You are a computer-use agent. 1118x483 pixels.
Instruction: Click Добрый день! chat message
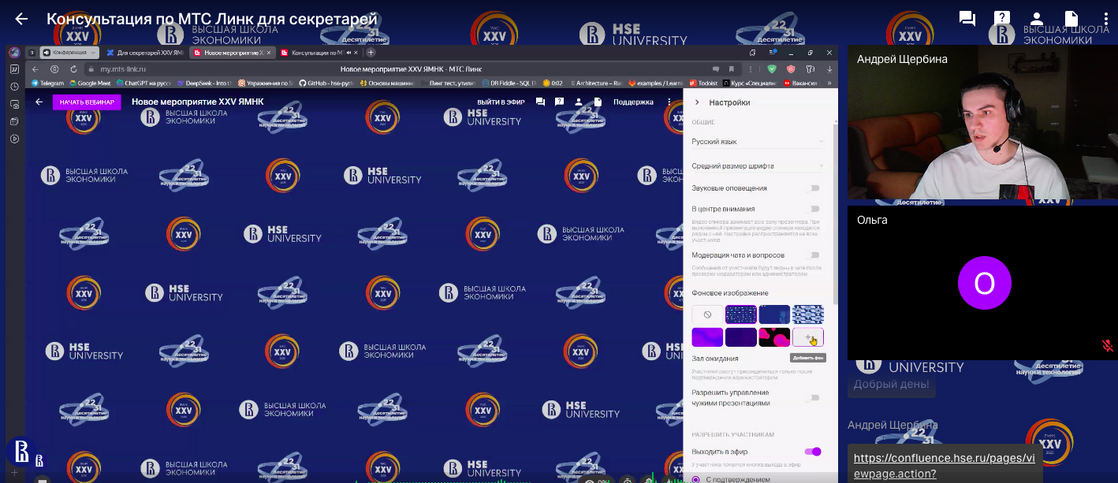coord(891,385)
